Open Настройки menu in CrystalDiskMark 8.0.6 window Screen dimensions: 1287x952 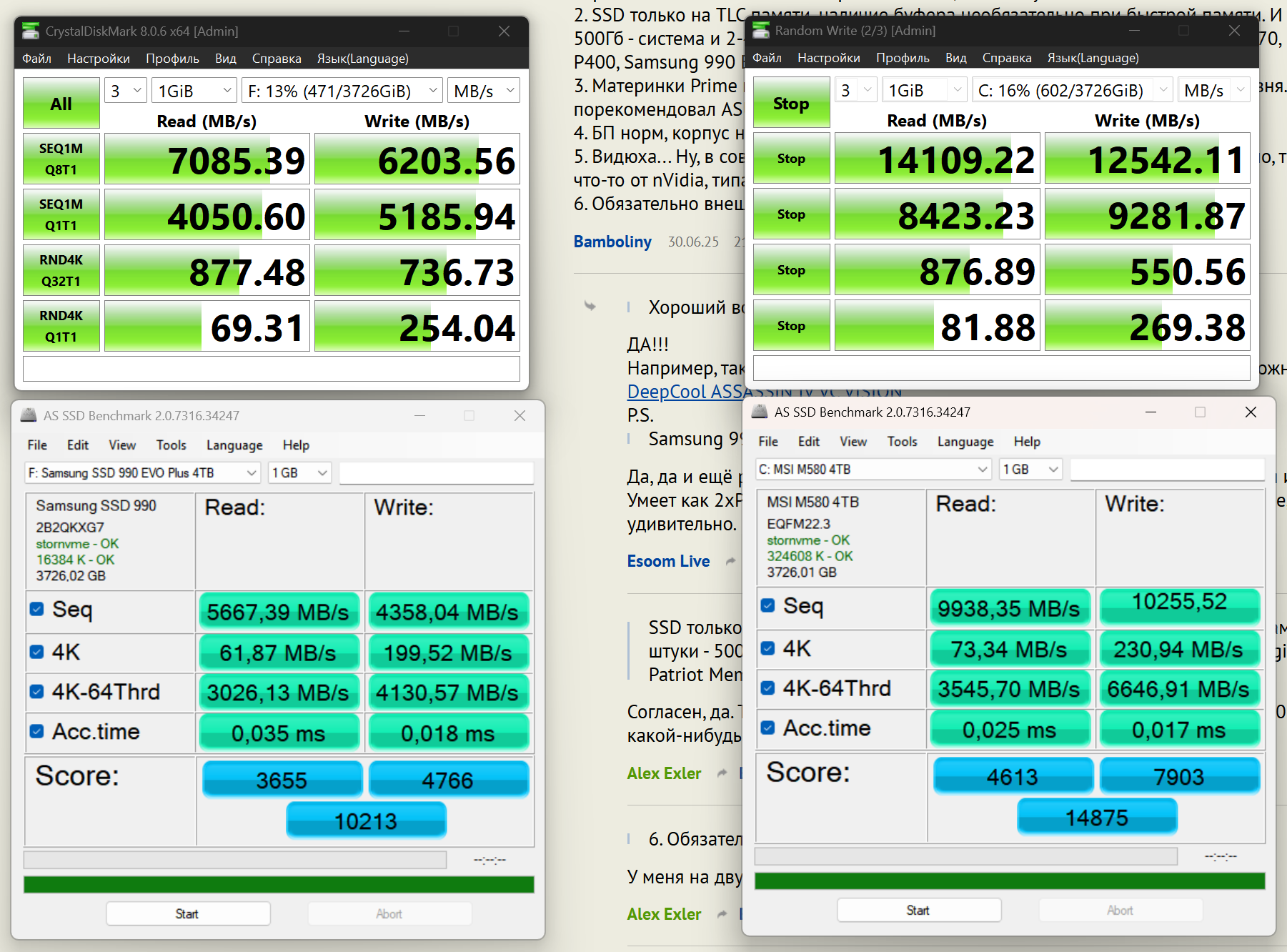[x=98, y=59]
